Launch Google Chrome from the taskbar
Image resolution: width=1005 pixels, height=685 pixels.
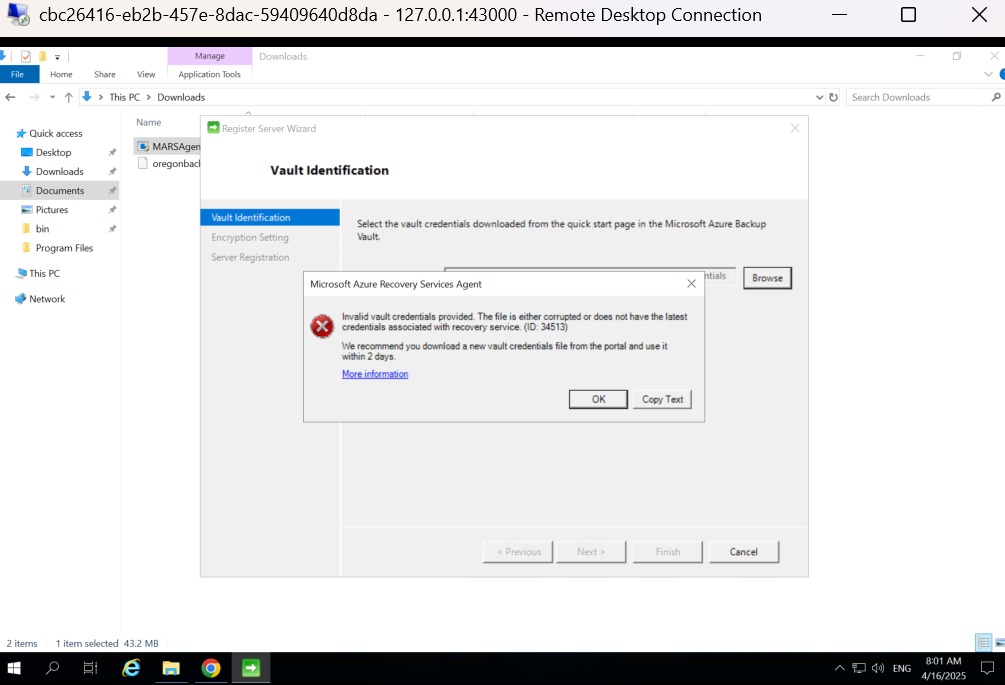click(211, 668)
